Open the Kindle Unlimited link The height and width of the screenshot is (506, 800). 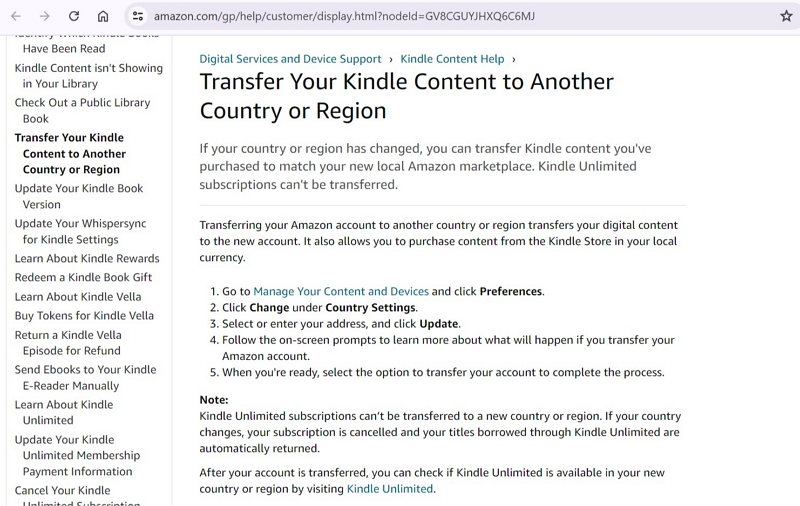pyautogui.click(x=390, y=489)
